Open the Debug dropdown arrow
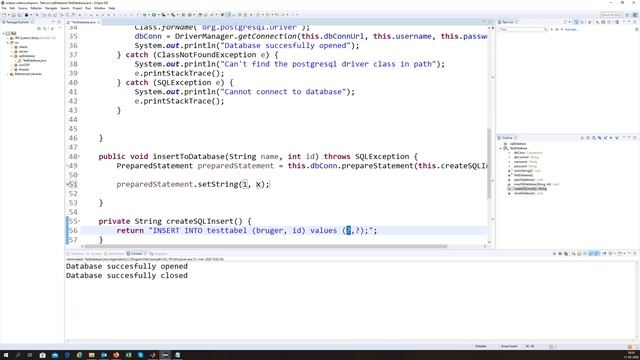The image size is (640, 360). coord(149,15)
